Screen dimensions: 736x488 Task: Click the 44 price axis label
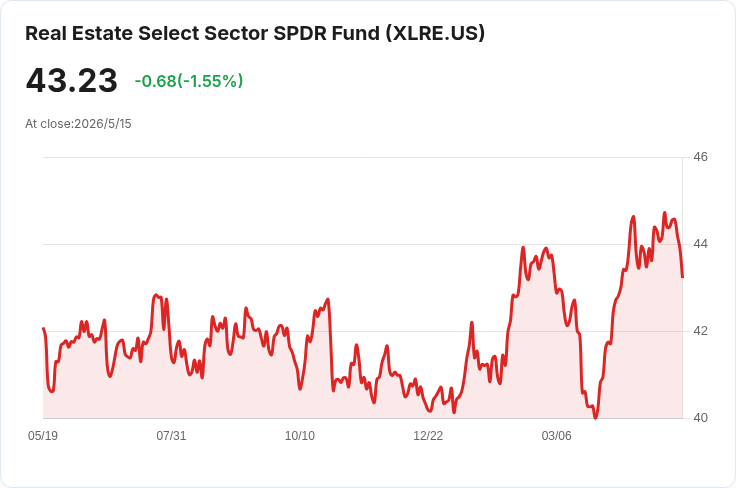point(700,244)
